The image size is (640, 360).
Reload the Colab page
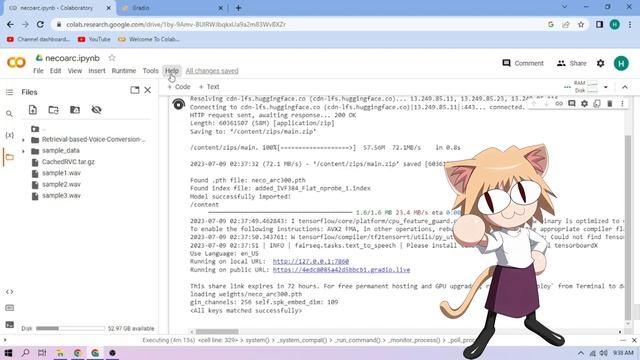coord(40,24)
